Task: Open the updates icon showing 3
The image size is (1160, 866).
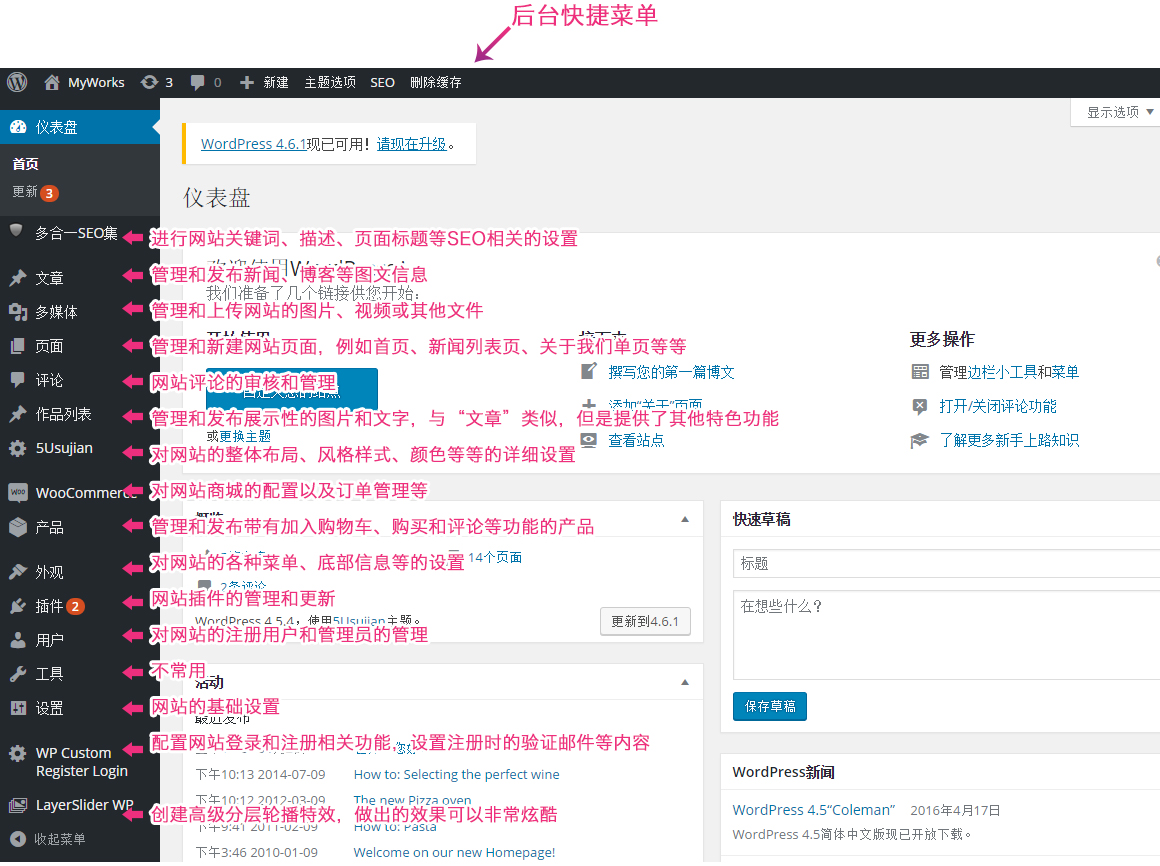Action: point(149,82)
